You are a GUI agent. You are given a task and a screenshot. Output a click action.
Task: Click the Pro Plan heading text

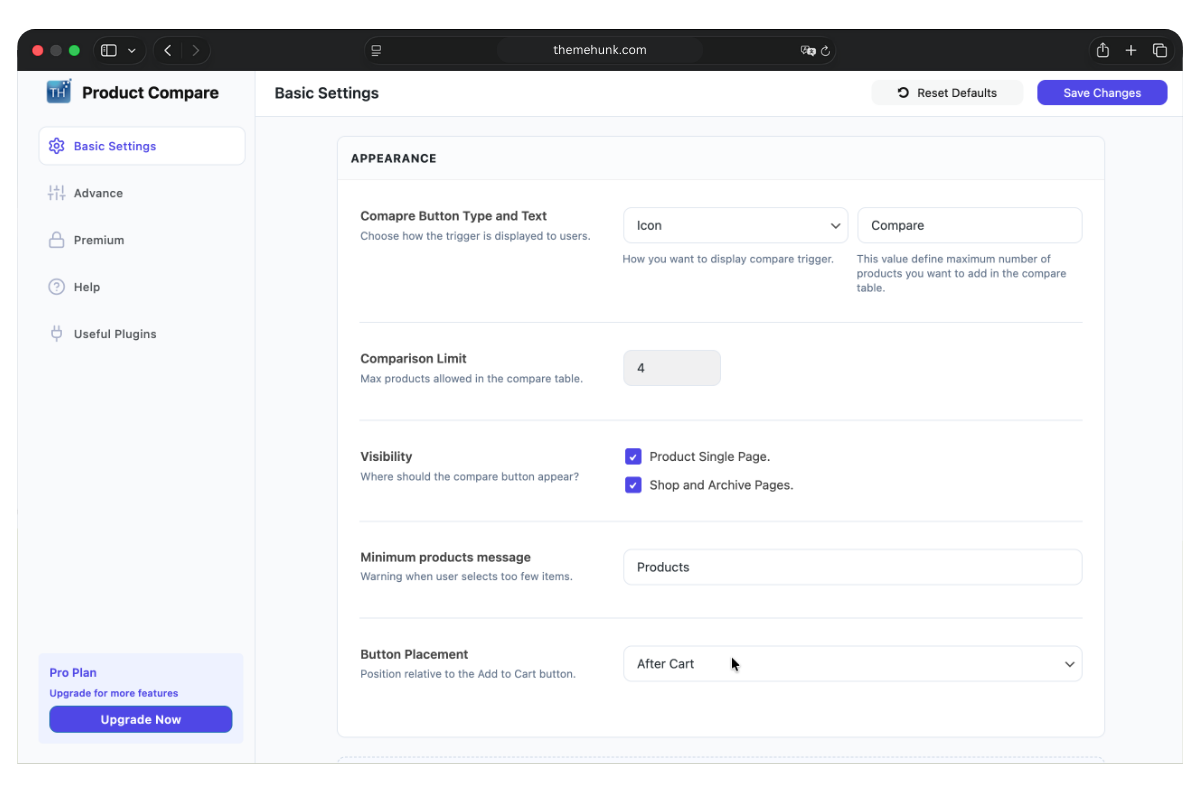click(73, 673)
